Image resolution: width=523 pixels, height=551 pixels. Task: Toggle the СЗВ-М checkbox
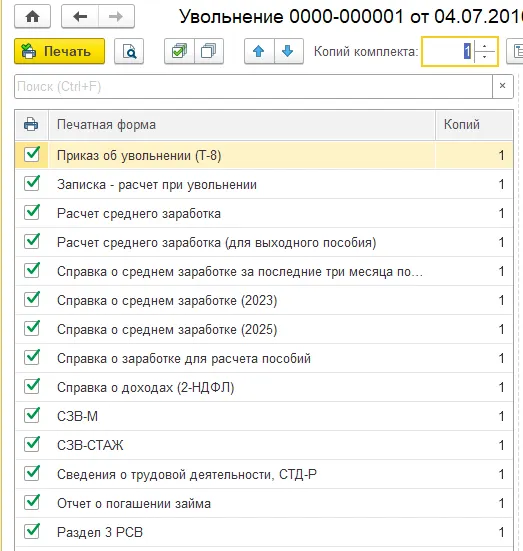point(32,415)
